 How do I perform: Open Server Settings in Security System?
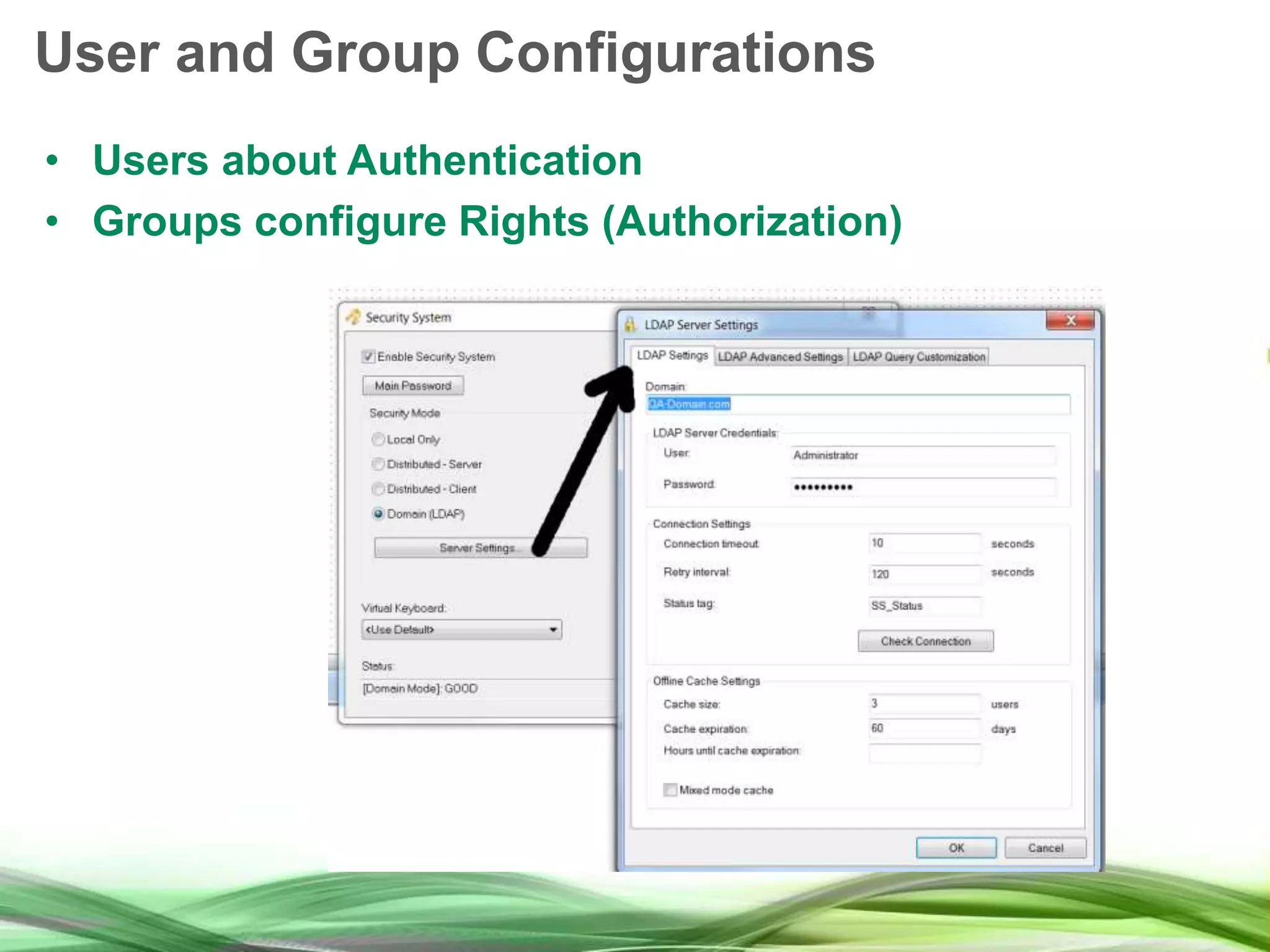[x=481, y=548]
